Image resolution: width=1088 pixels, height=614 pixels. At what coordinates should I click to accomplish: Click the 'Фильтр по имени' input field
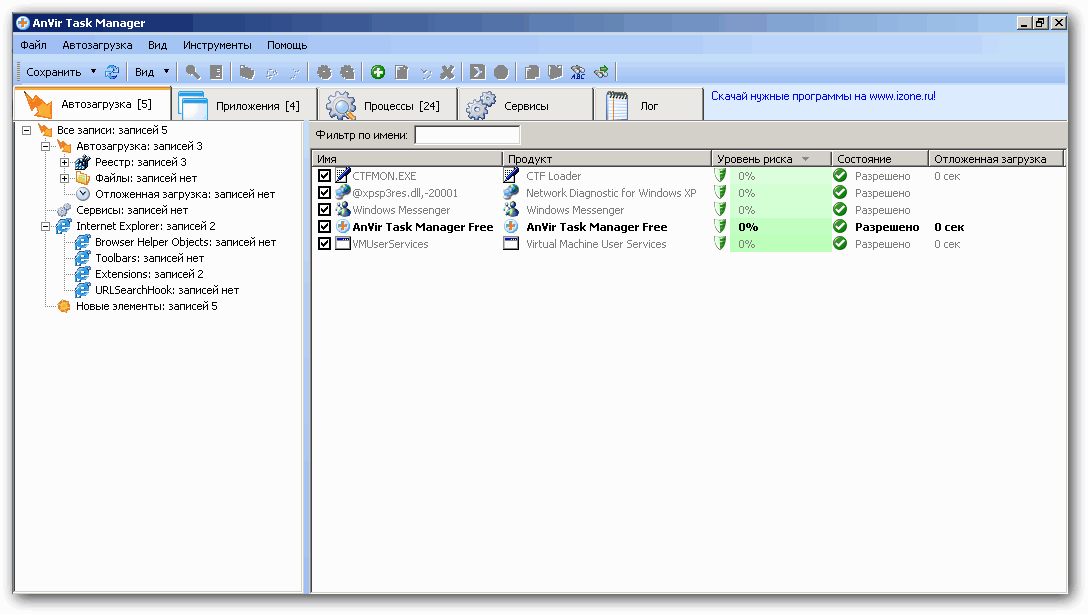(467, 135)
